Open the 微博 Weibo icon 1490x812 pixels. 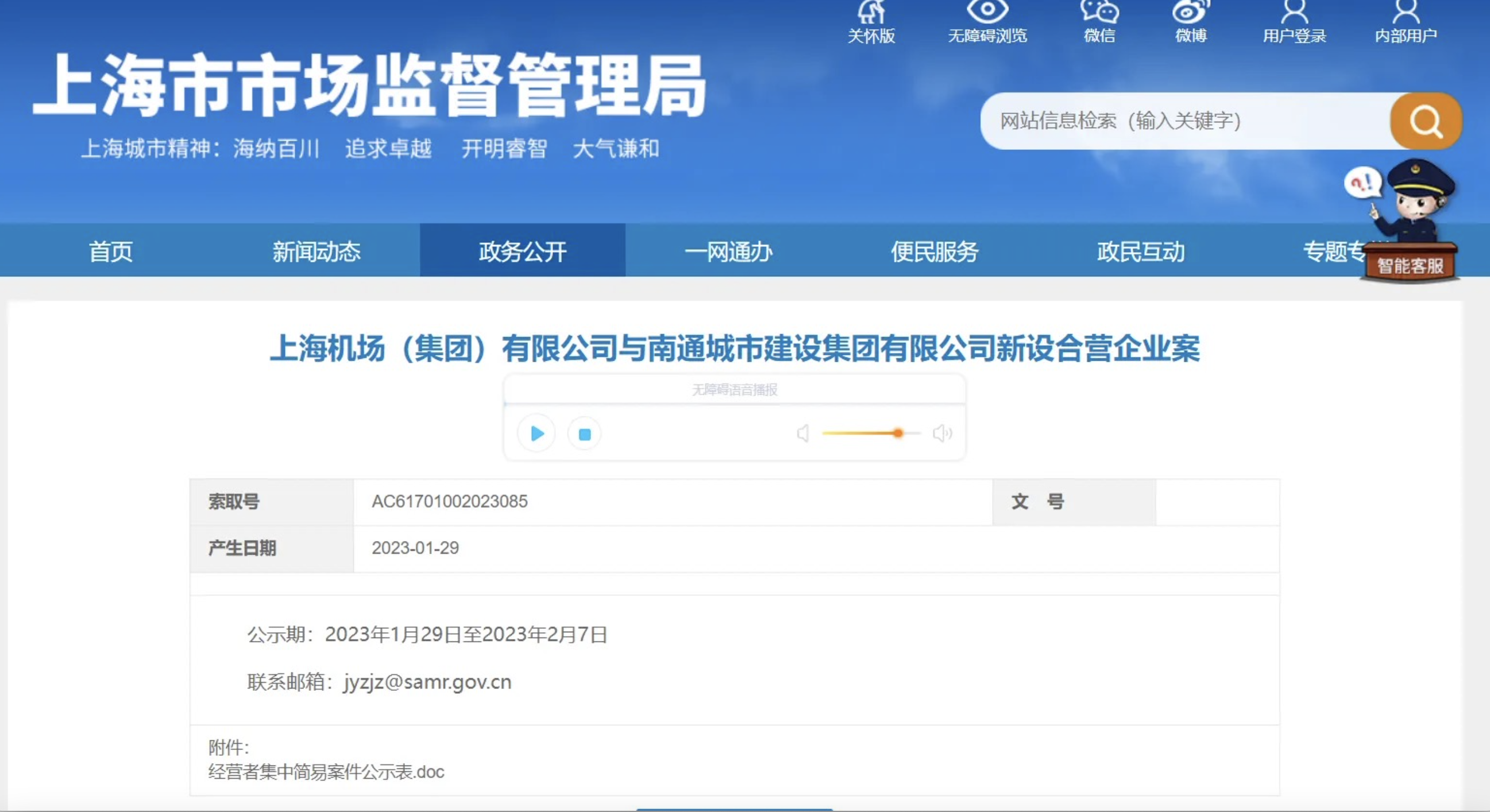[x=1190, y=11]
